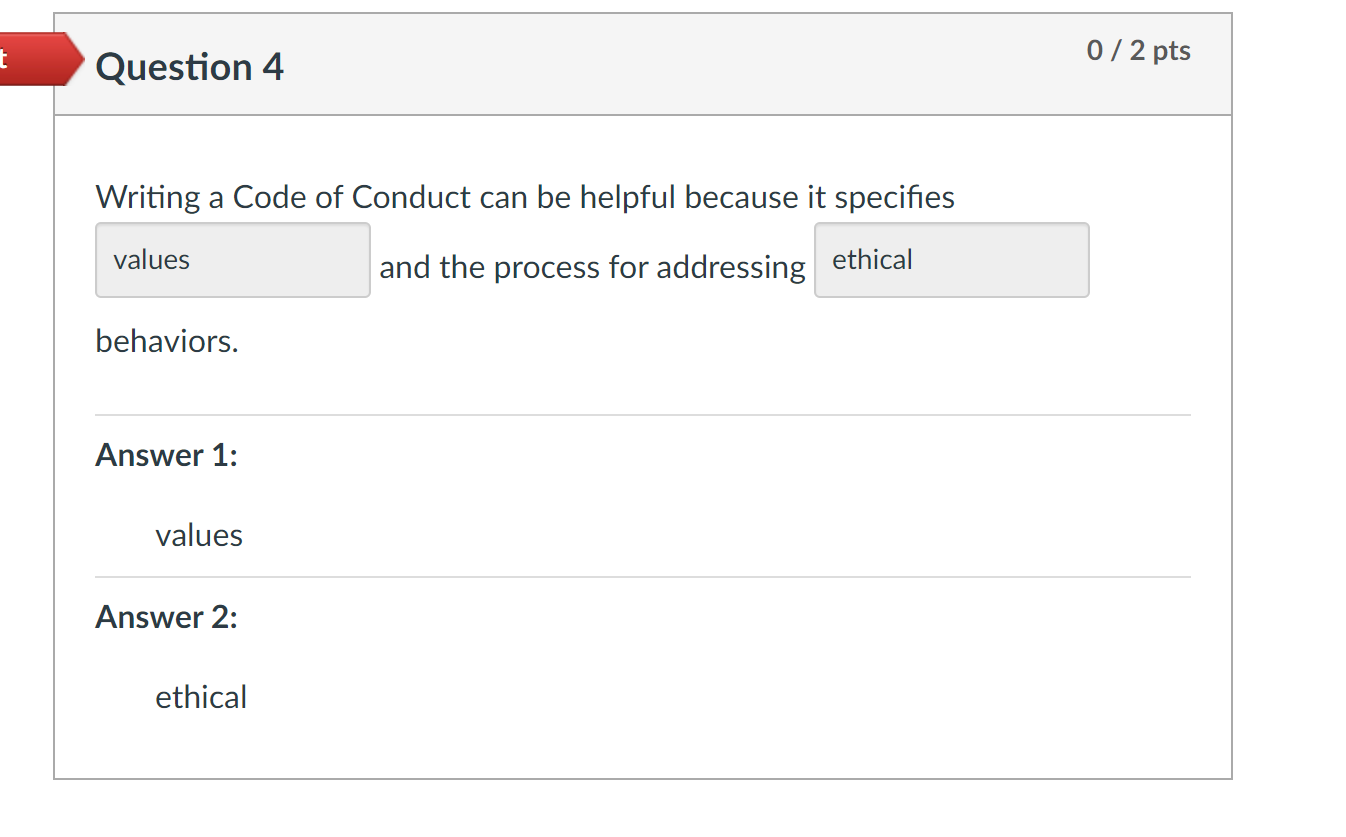1346x837 pixels.
Task: Focus the first blank containing "values"
Action: [233, 260]
